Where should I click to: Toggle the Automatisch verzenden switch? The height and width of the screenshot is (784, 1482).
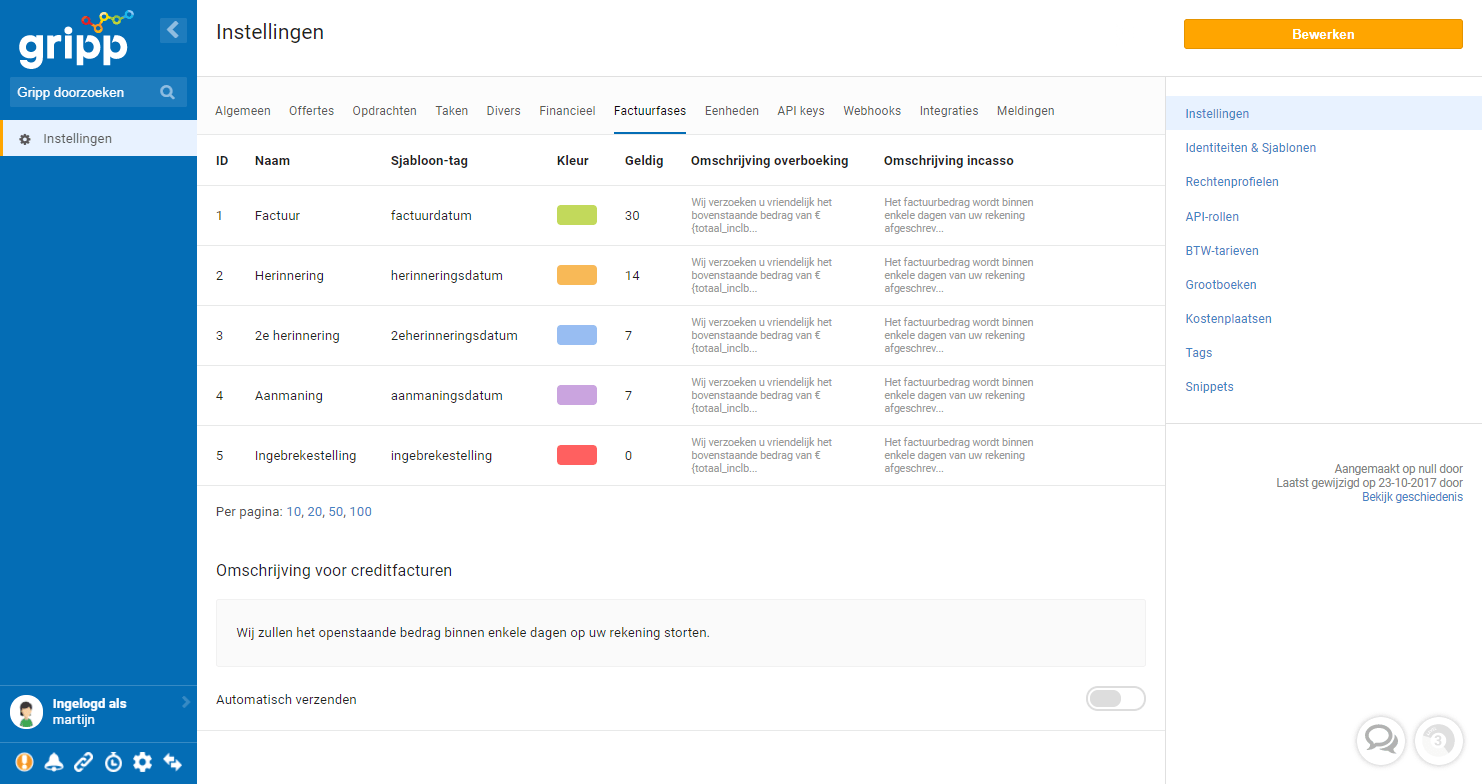[x=1115, y=699]
